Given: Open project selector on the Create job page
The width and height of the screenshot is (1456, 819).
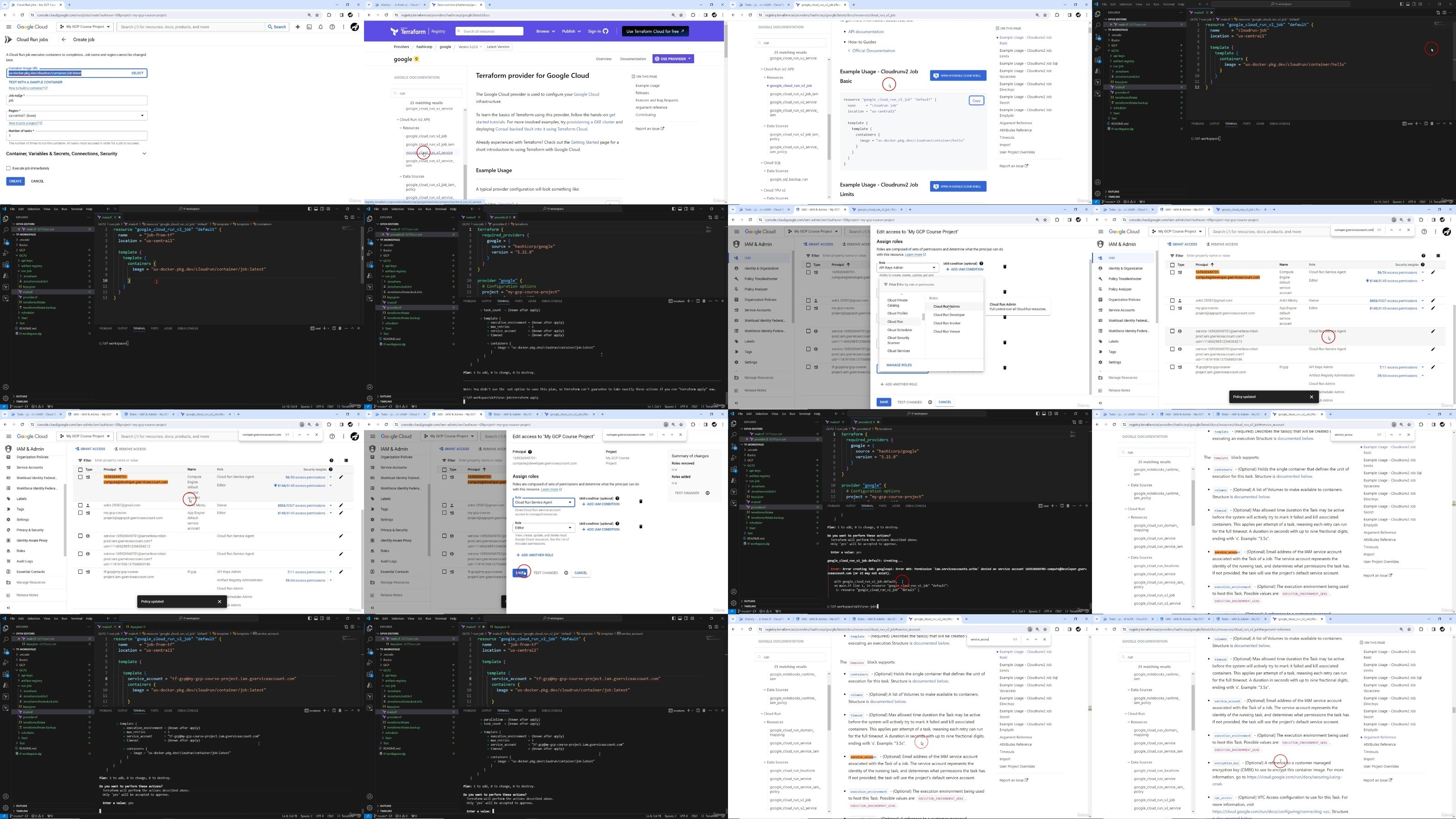Looking at the screenshot, I should pyautogui.click(x=86, y=26).
